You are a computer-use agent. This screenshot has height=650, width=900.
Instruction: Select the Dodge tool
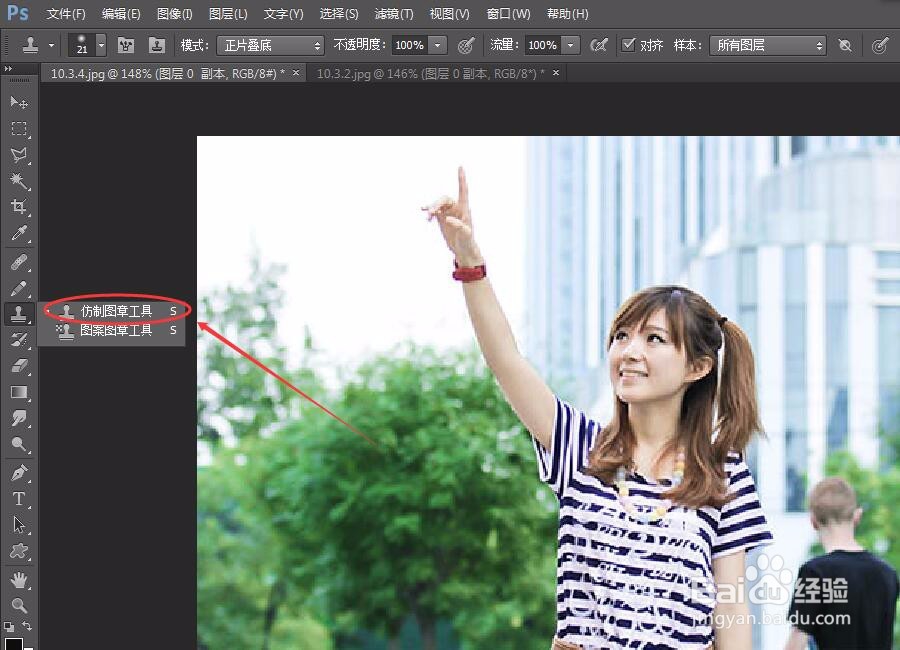pyautogui.click(x=18, y=444)
